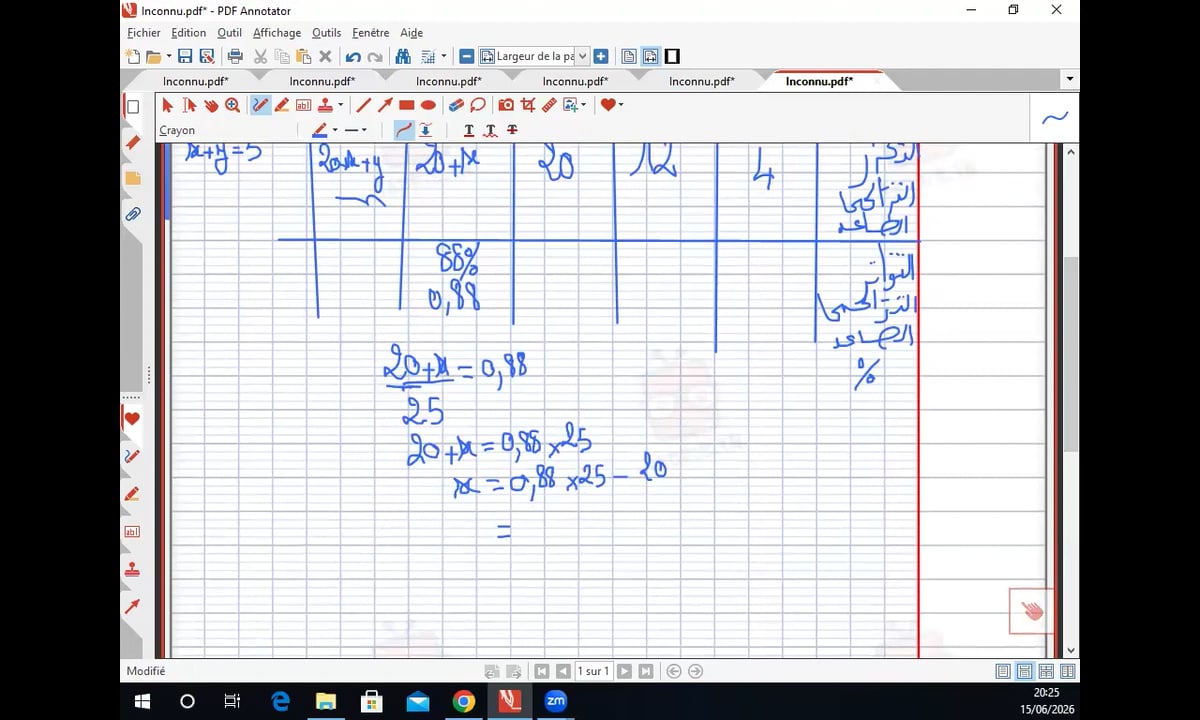Image resolution: width=1200 pixels, height=720 pixels.
Task: Go to the next page
Action: click(x=625, y=671)
